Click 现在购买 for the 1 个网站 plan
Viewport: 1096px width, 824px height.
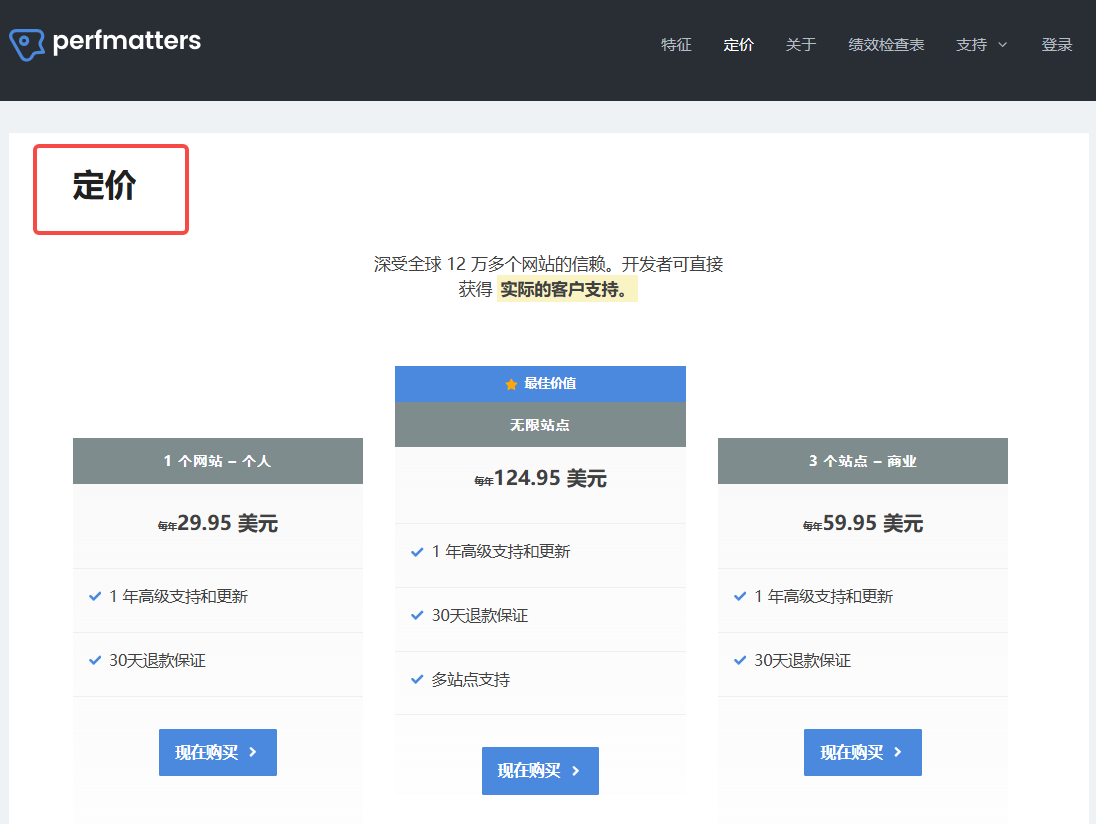(x=217, y=752)
